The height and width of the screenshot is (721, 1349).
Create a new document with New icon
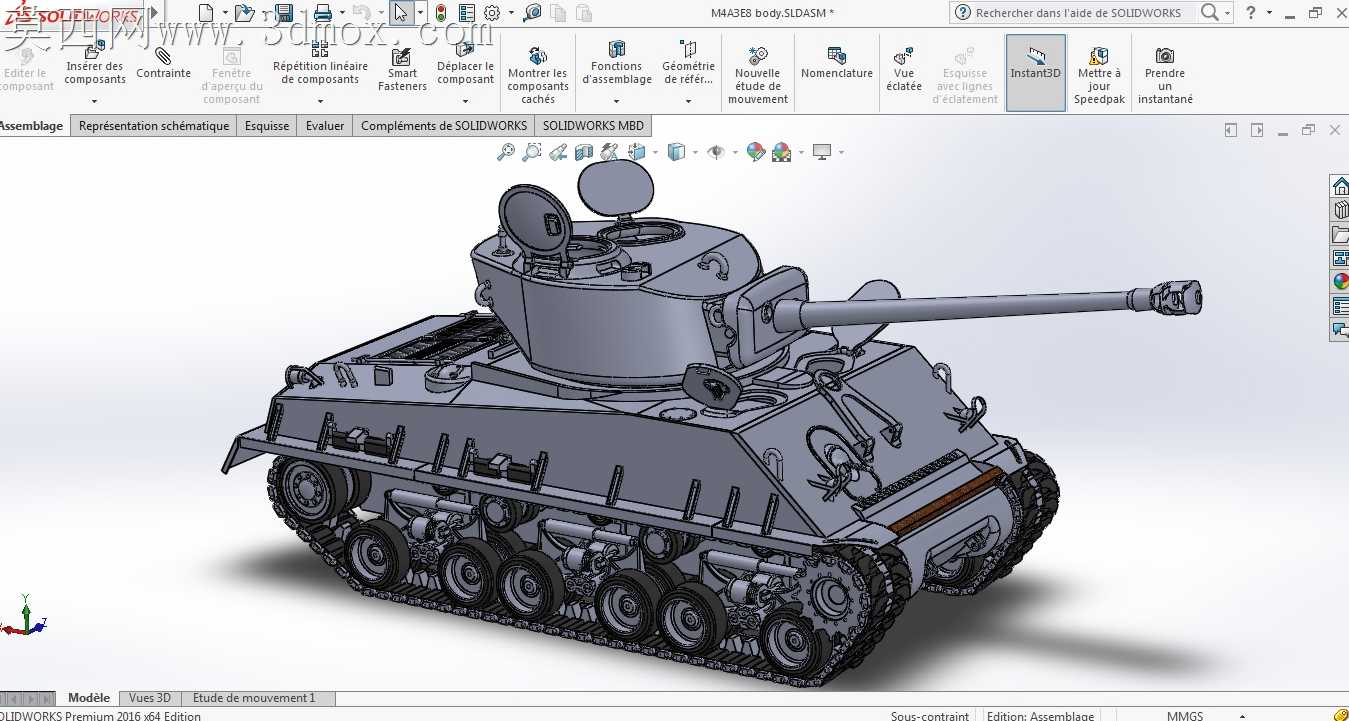coord(206,12)
